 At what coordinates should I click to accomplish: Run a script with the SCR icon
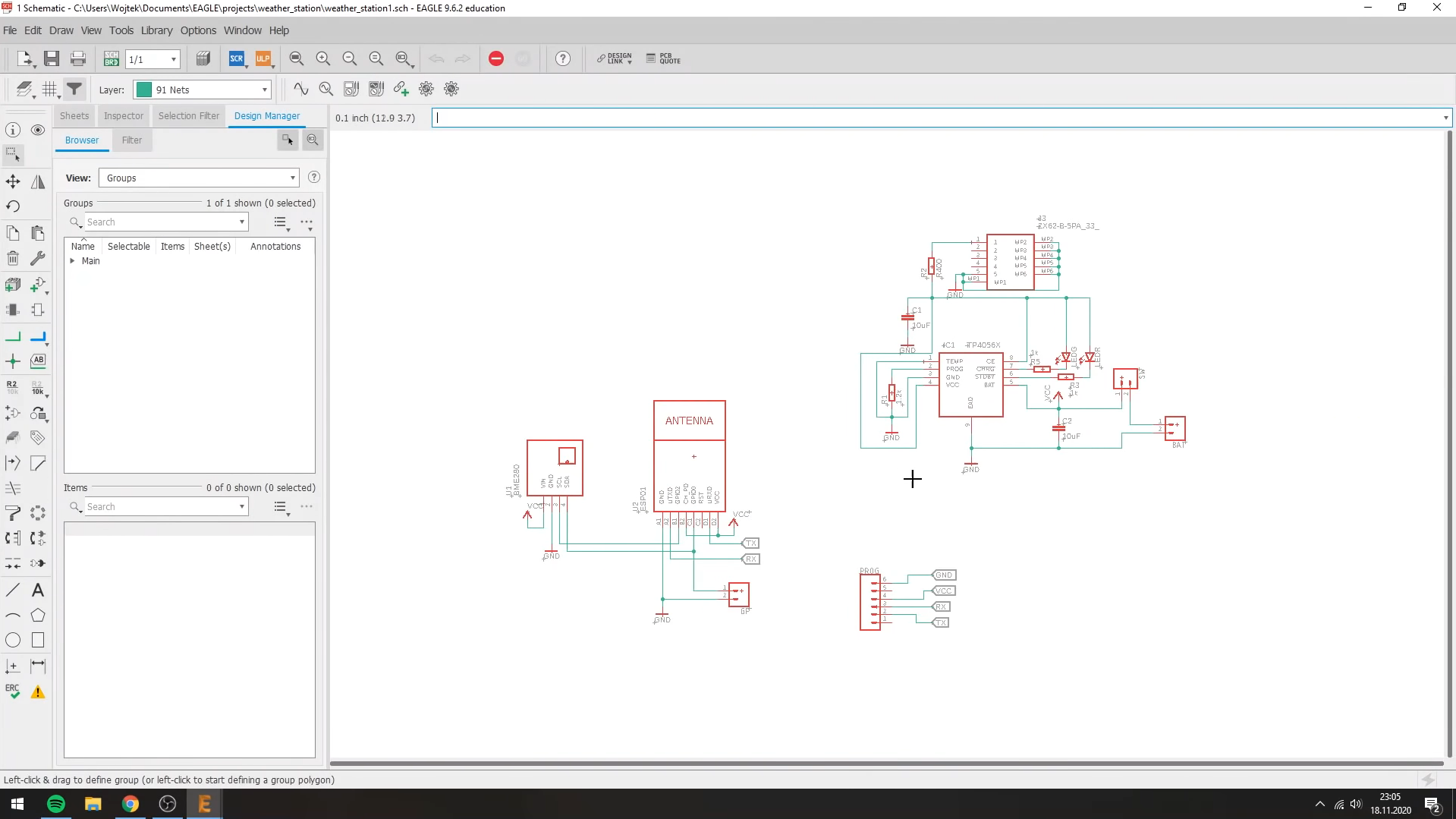(237, 58)
